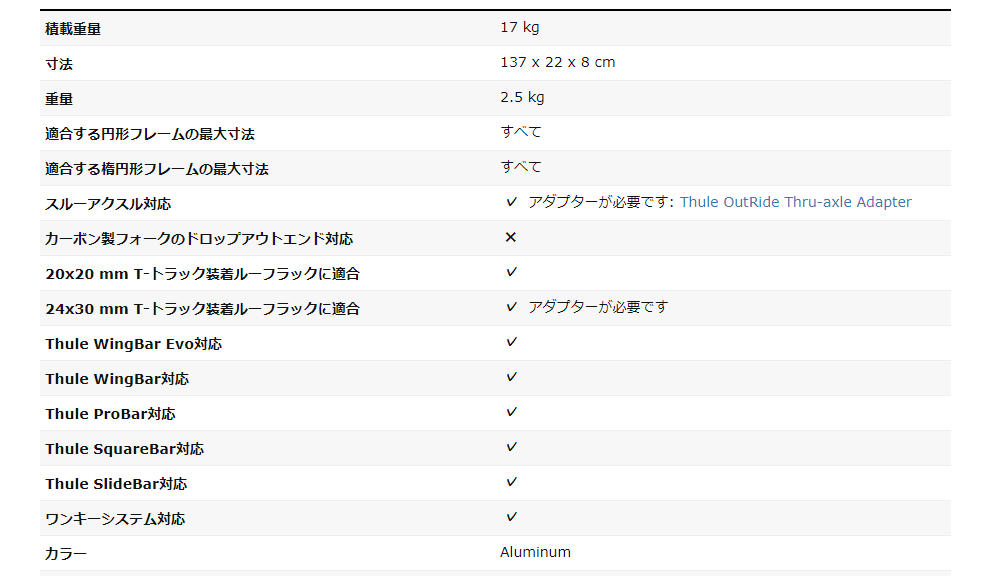Click the ワンキーシステム対応 checkmark

click(511, 518)
